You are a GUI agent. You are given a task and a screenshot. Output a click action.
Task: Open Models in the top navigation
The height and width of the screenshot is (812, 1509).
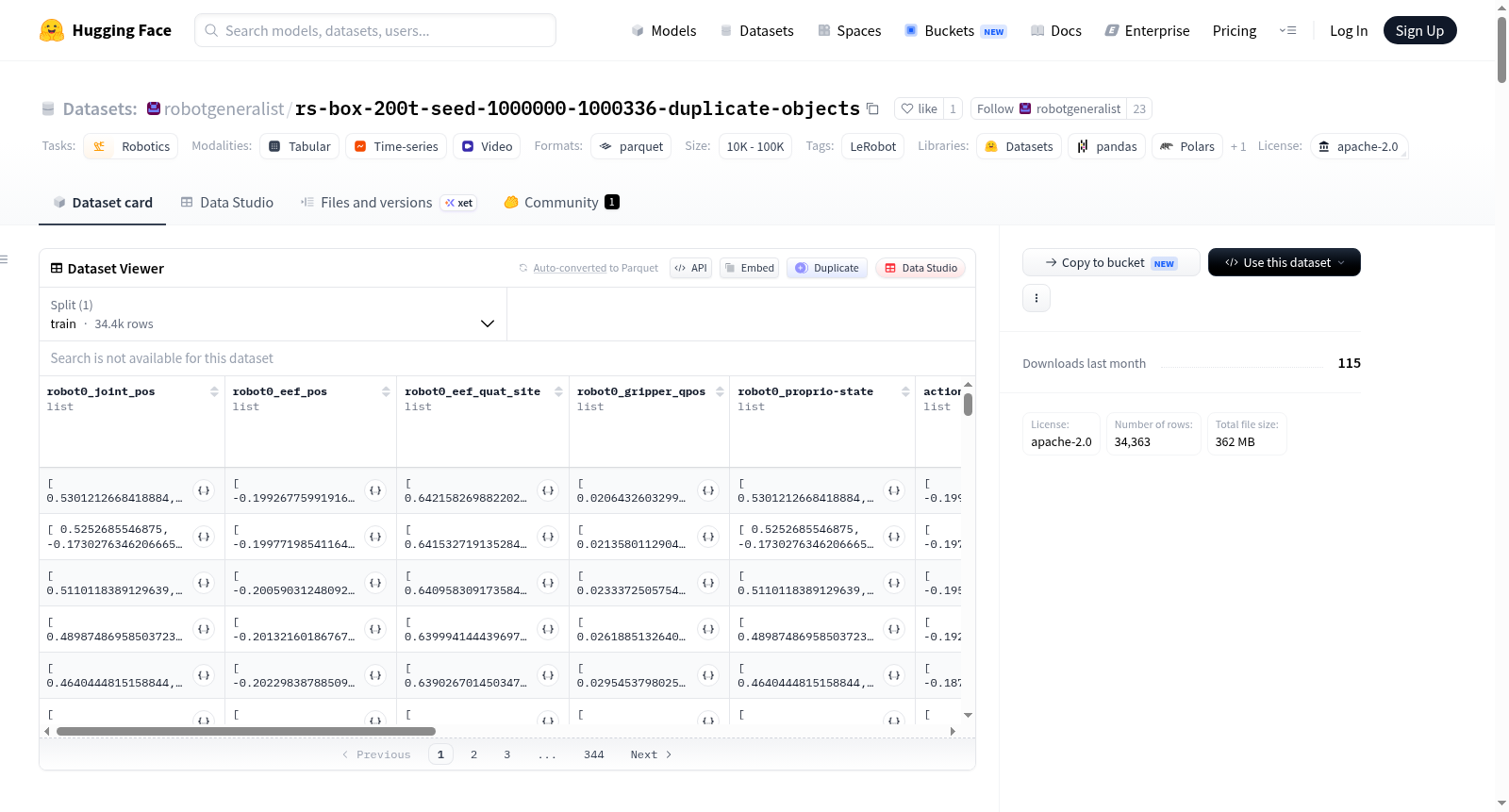coord(664,30)
